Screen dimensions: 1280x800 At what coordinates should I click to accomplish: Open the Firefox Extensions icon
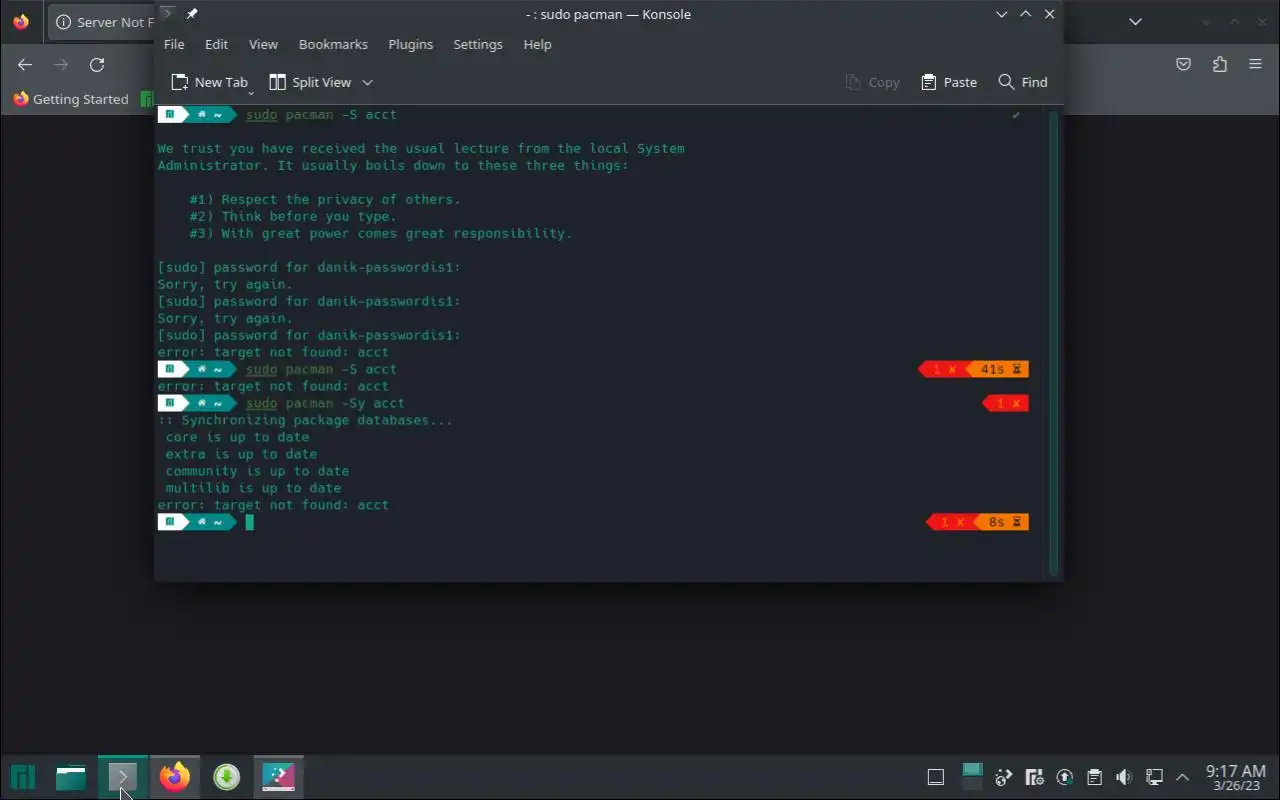(x=1219, y=64)
